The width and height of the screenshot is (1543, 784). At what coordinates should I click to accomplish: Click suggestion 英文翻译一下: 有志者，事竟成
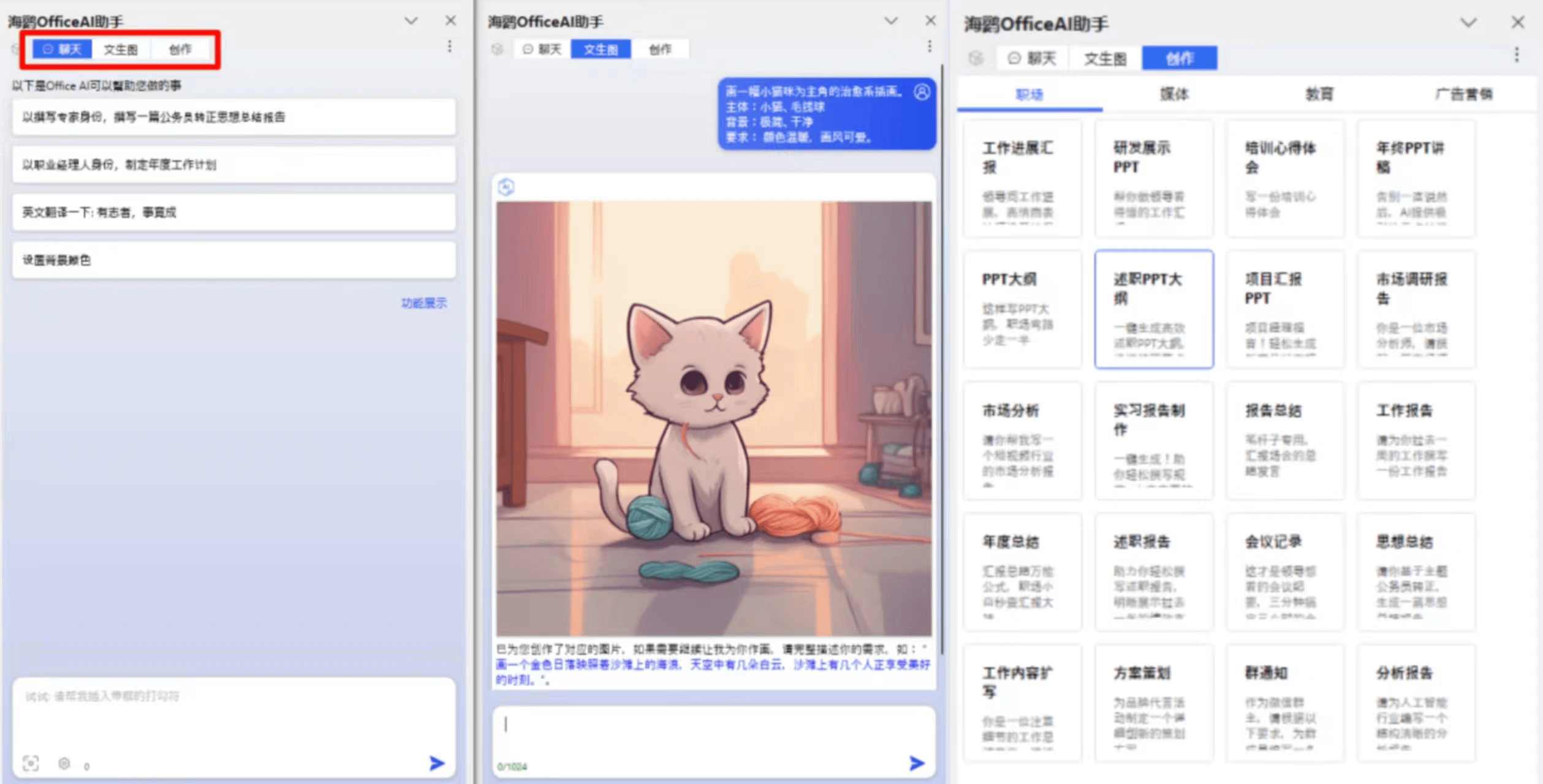point(233,213)
